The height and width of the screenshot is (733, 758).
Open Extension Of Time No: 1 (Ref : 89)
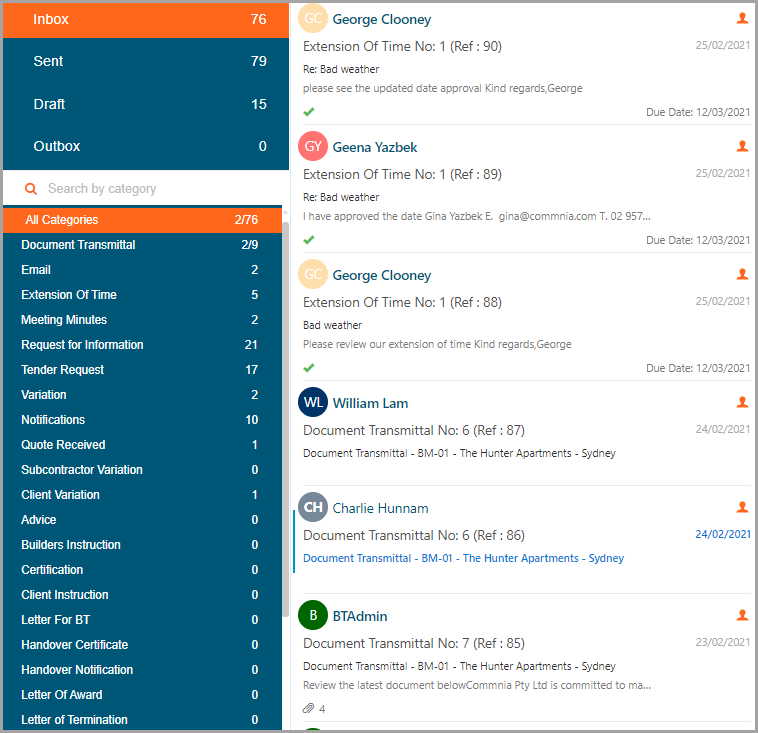click(402, 175)
